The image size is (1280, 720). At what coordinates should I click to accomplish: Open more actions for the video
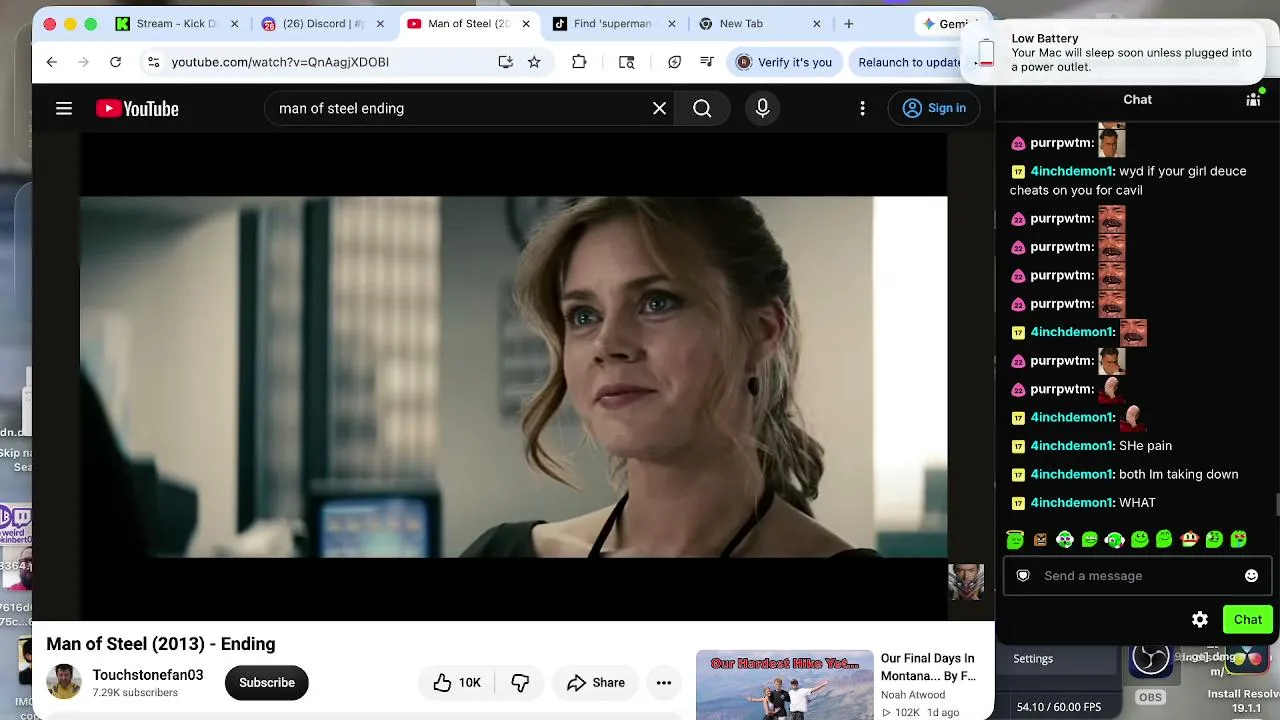[664, 683]
